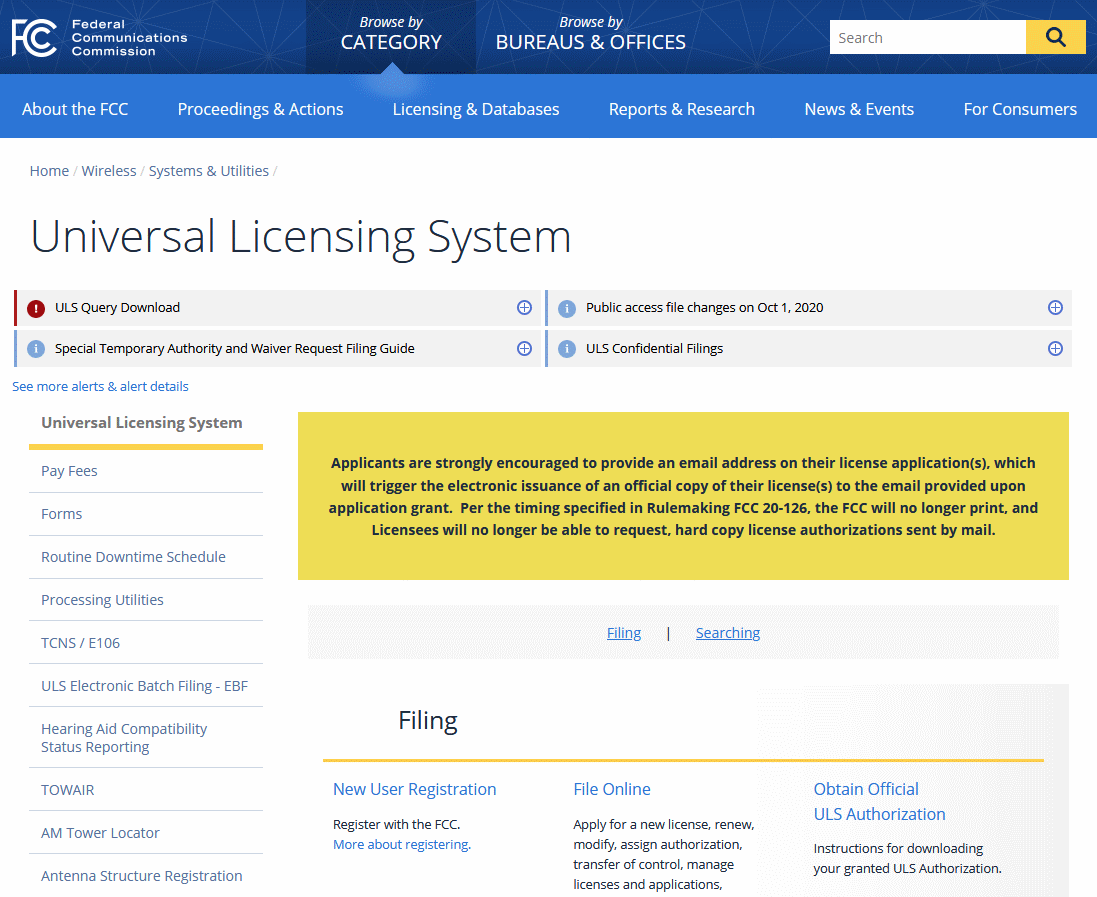Expand Public access file changes alert
This screenshot has width=1097, height=897.
point(1055,308)
